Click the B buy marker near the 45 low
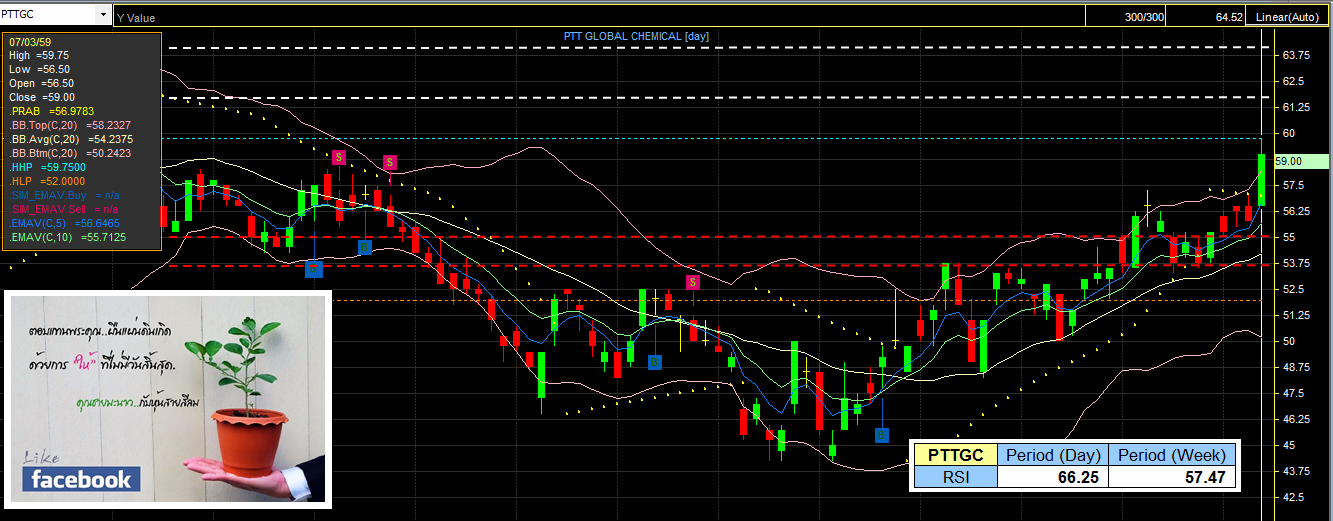 [x=881, y=435]
